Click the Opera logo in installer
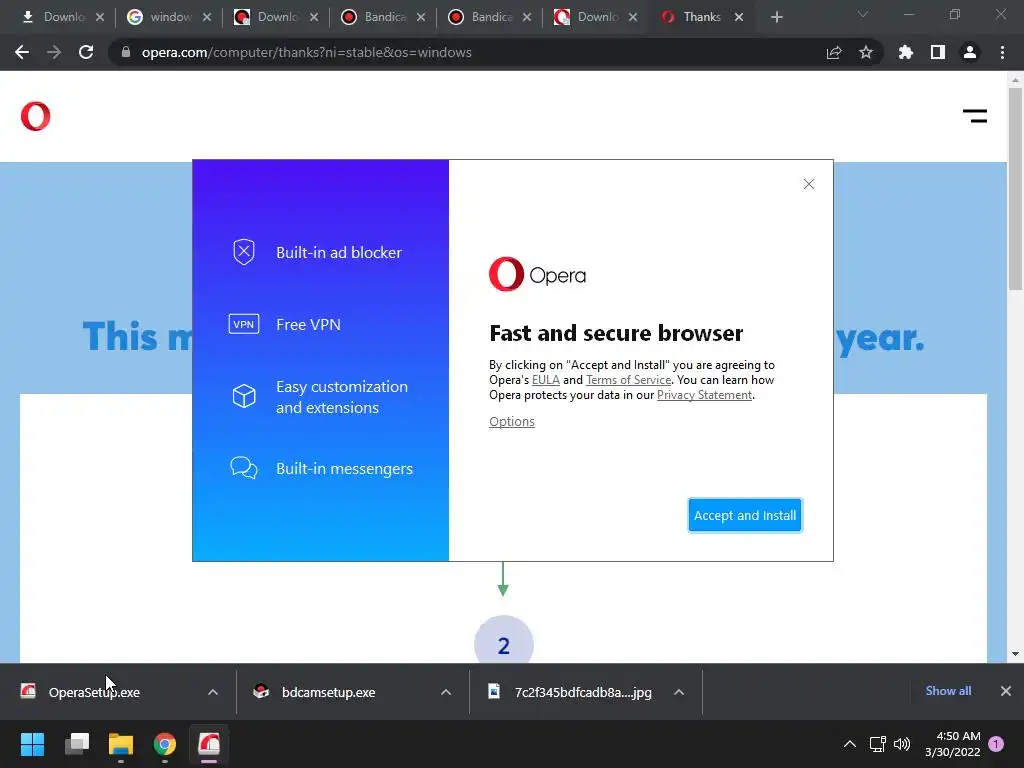1024x768 pixels. point(537,274)
